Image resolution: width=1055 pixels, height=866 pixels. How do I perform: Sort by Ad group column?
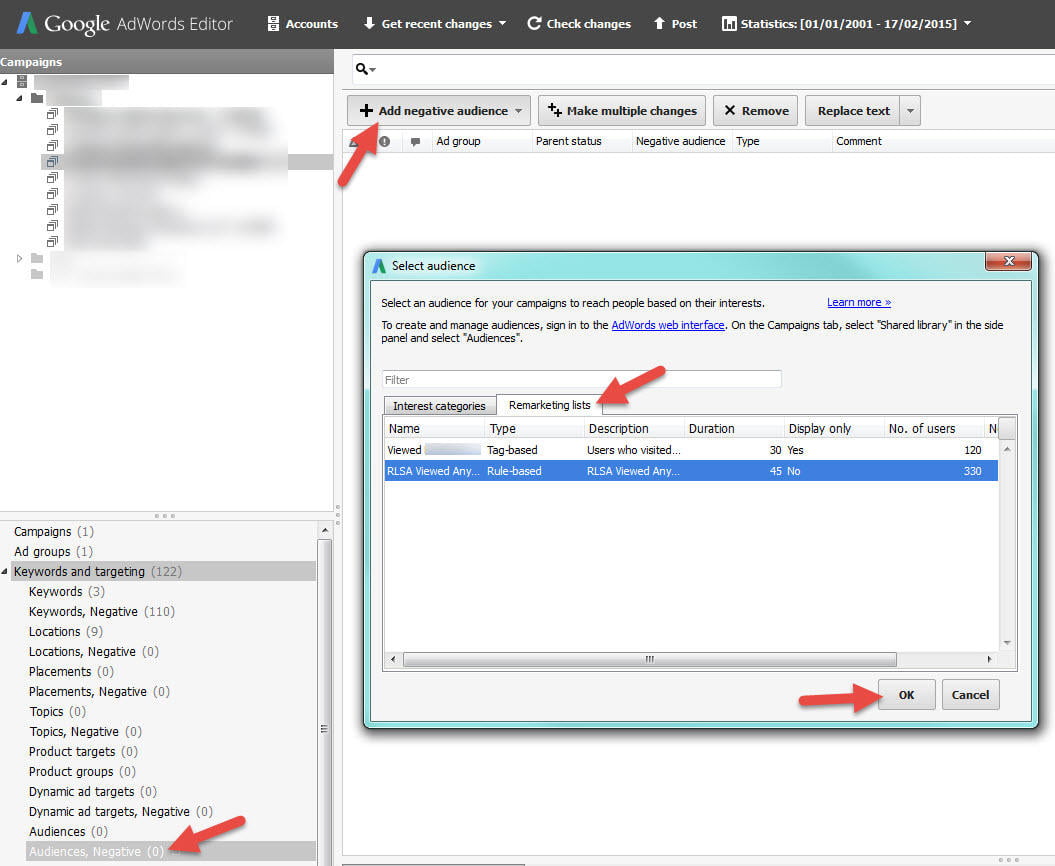point(458,141)
